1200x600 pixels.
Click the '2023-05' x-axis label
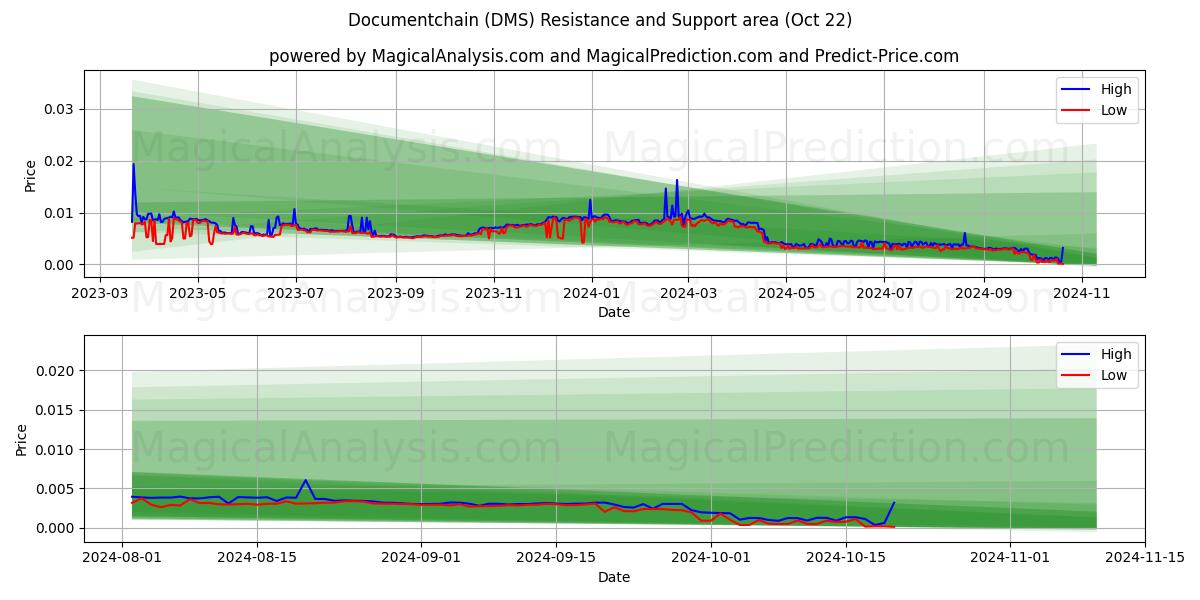click(197, 293)
